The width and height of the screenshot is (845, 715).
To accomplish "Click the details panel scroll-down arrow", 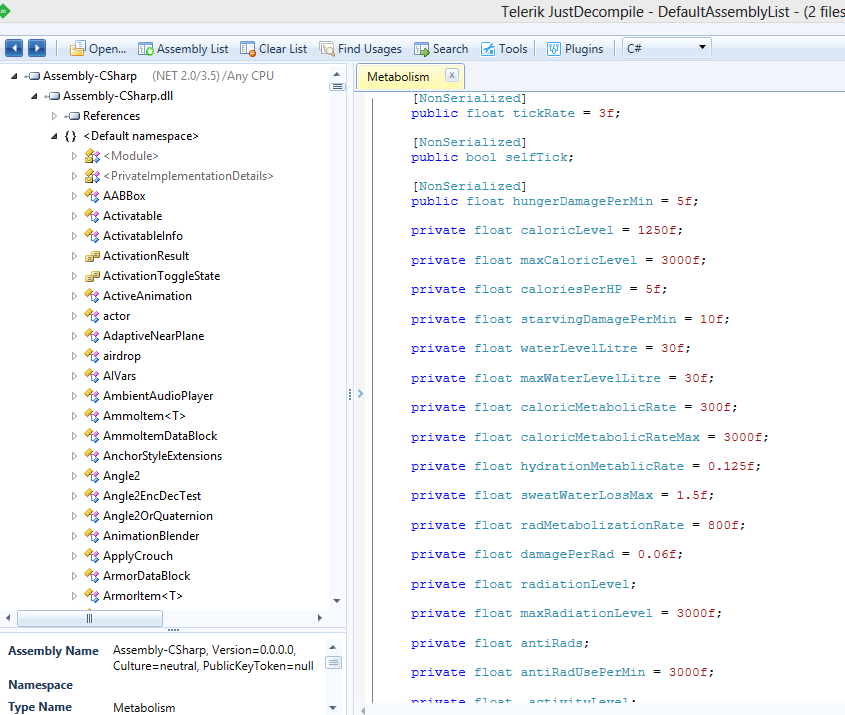I will 333,707.
